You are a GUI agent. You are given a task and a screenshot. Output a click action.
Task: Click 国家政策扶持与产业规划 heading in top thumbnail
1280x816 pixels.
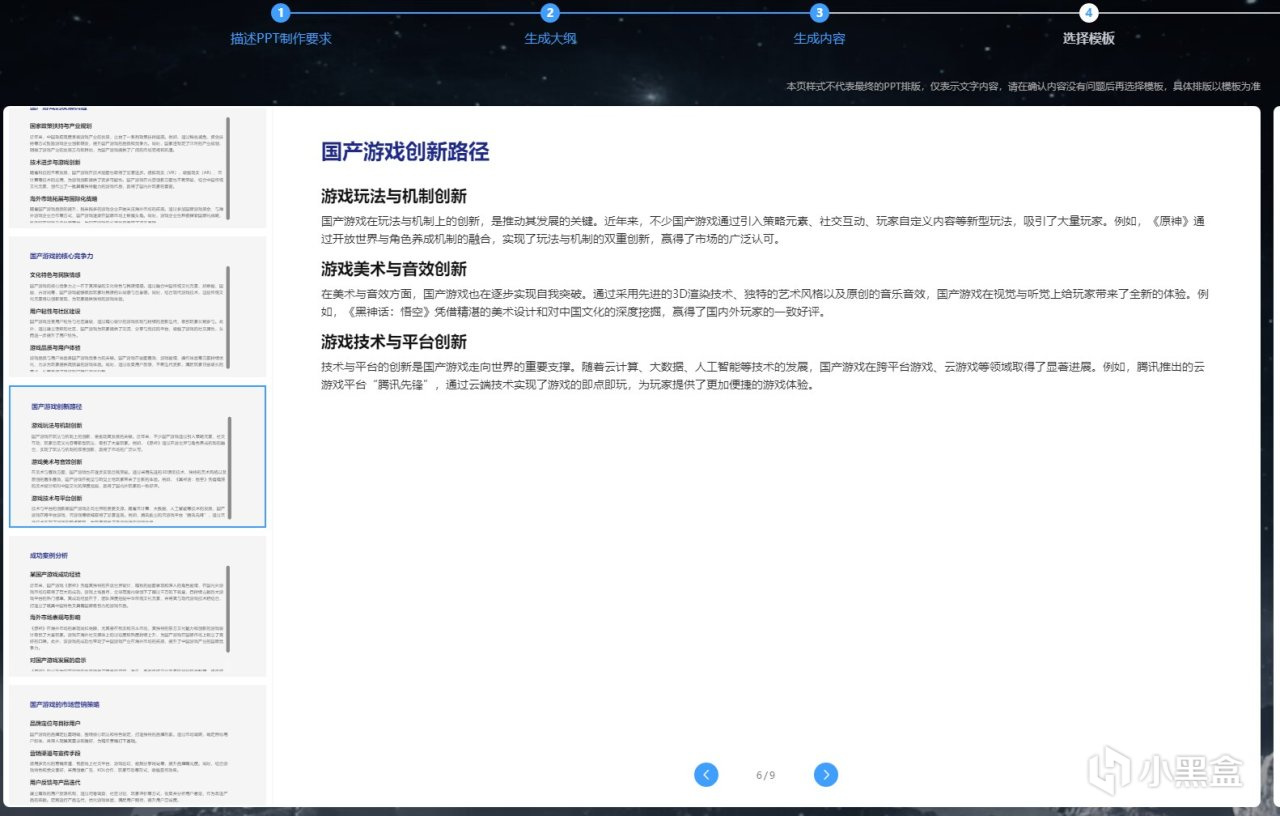pyautogui.click(x=62, y=126)
